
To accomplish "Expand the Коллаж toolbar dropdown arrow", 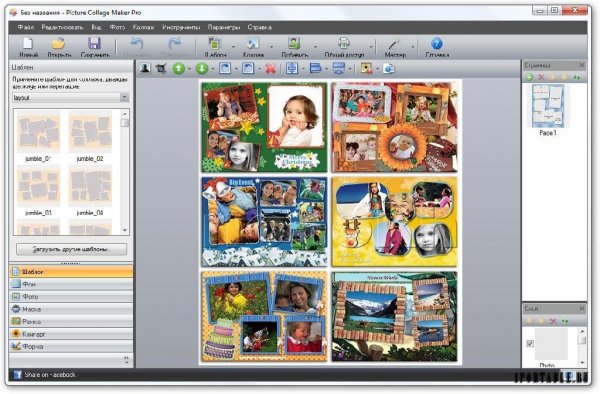I will point(272,47).
